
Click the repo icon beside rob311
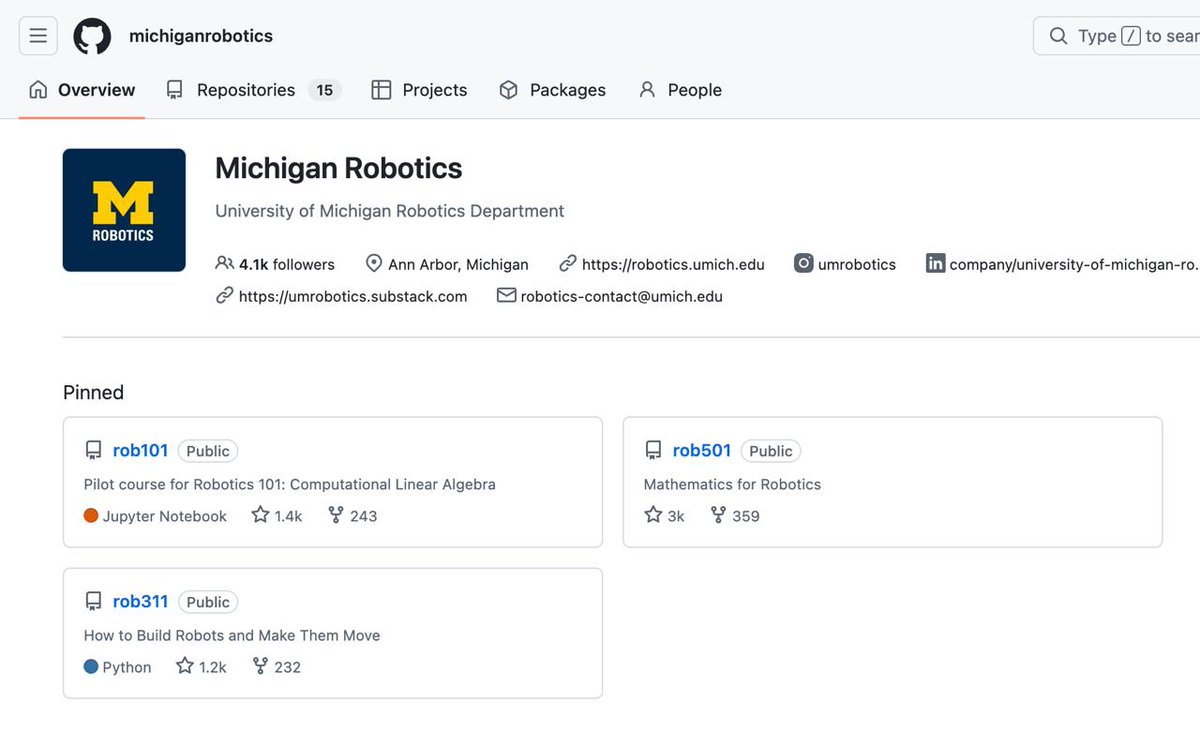[93, 602]
